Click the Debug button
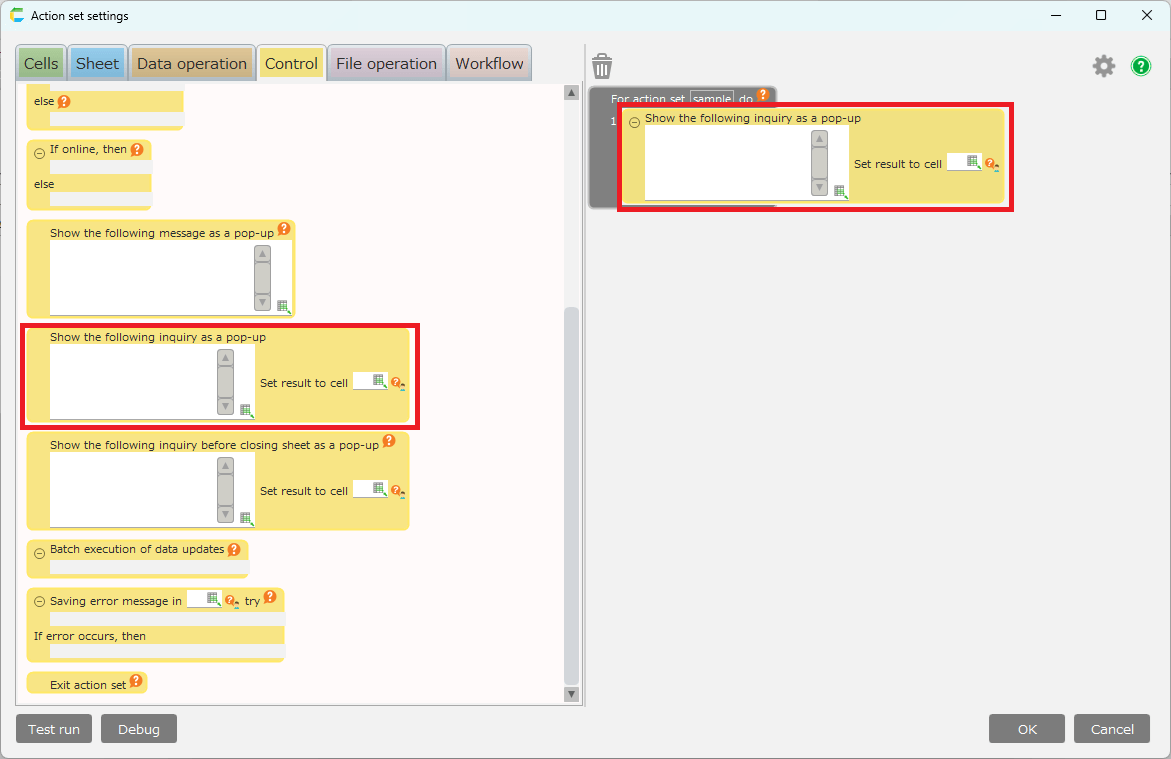The width and height of the screenshot is (1171, 759). (138, 729)
